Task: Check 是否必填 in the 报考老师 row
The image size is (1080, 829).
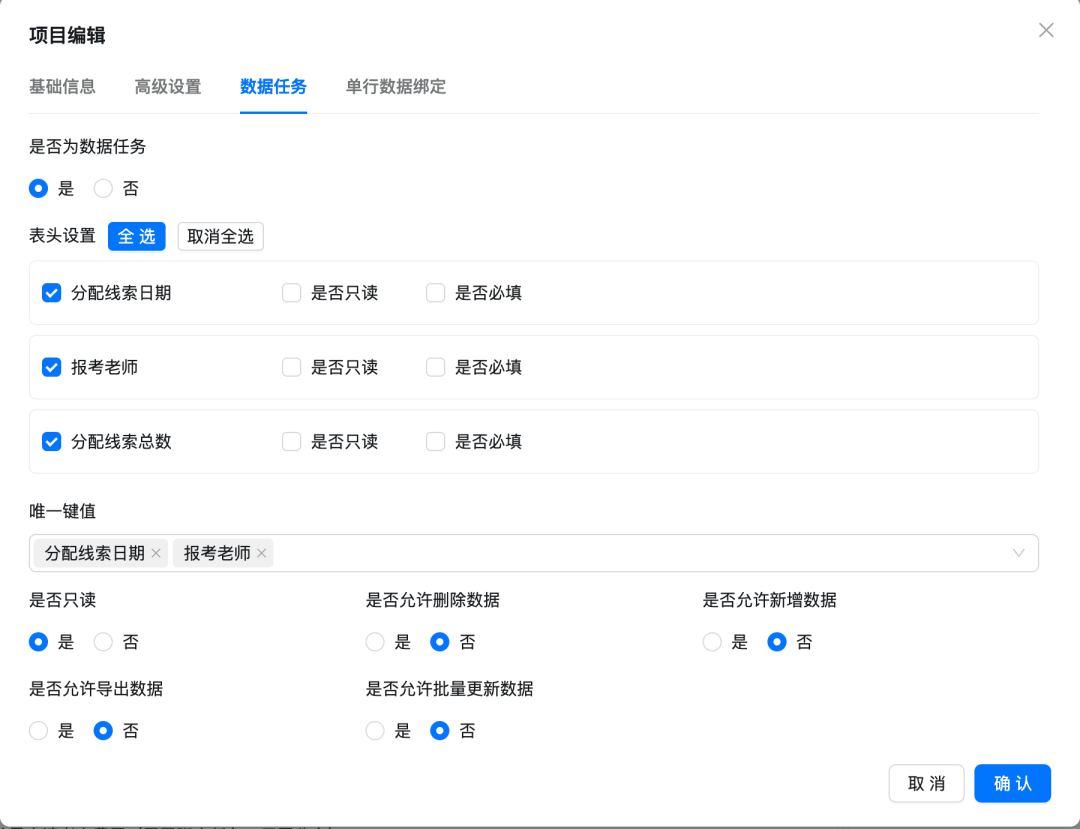Action: click(x=435, y=367)
